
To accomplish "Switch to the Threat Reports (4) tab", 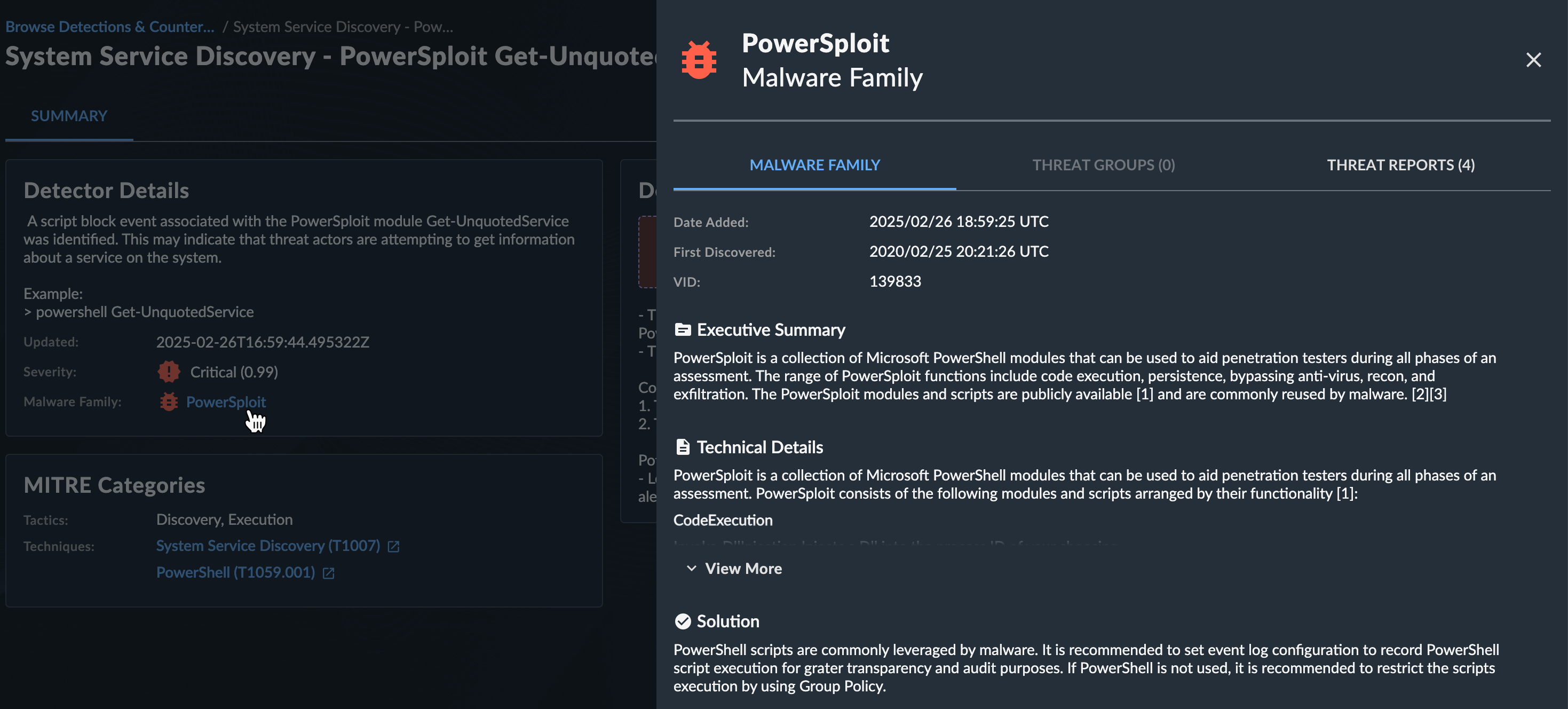I will coord(1400,165).
